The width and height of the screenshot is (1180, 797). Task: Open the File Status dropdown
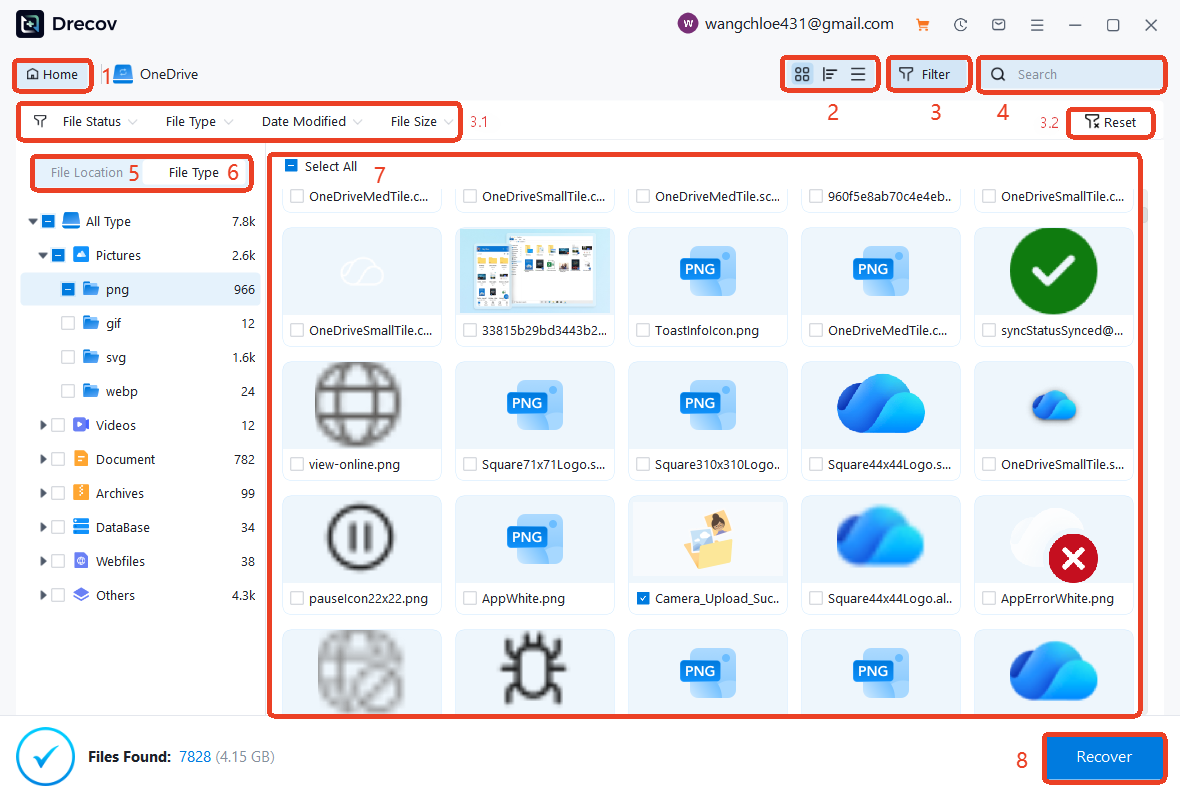click(x=91, y=121)
